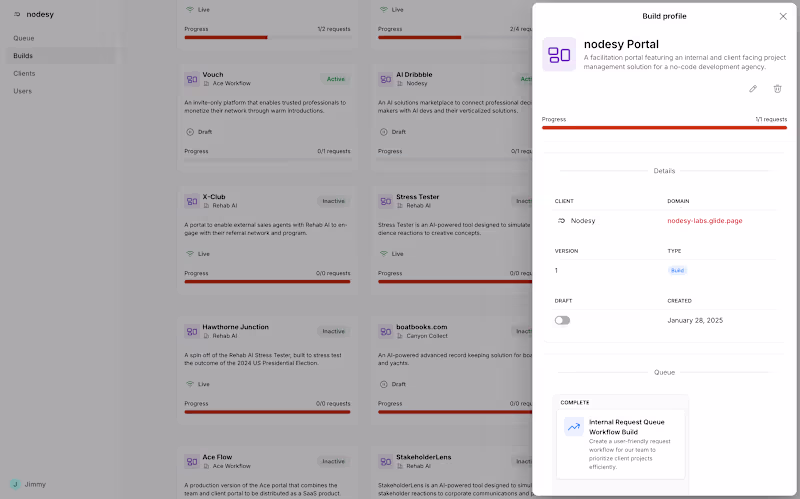
Task: Click the folder icon beside Ace Workflow on Vouch
Action: pos(206,83)
